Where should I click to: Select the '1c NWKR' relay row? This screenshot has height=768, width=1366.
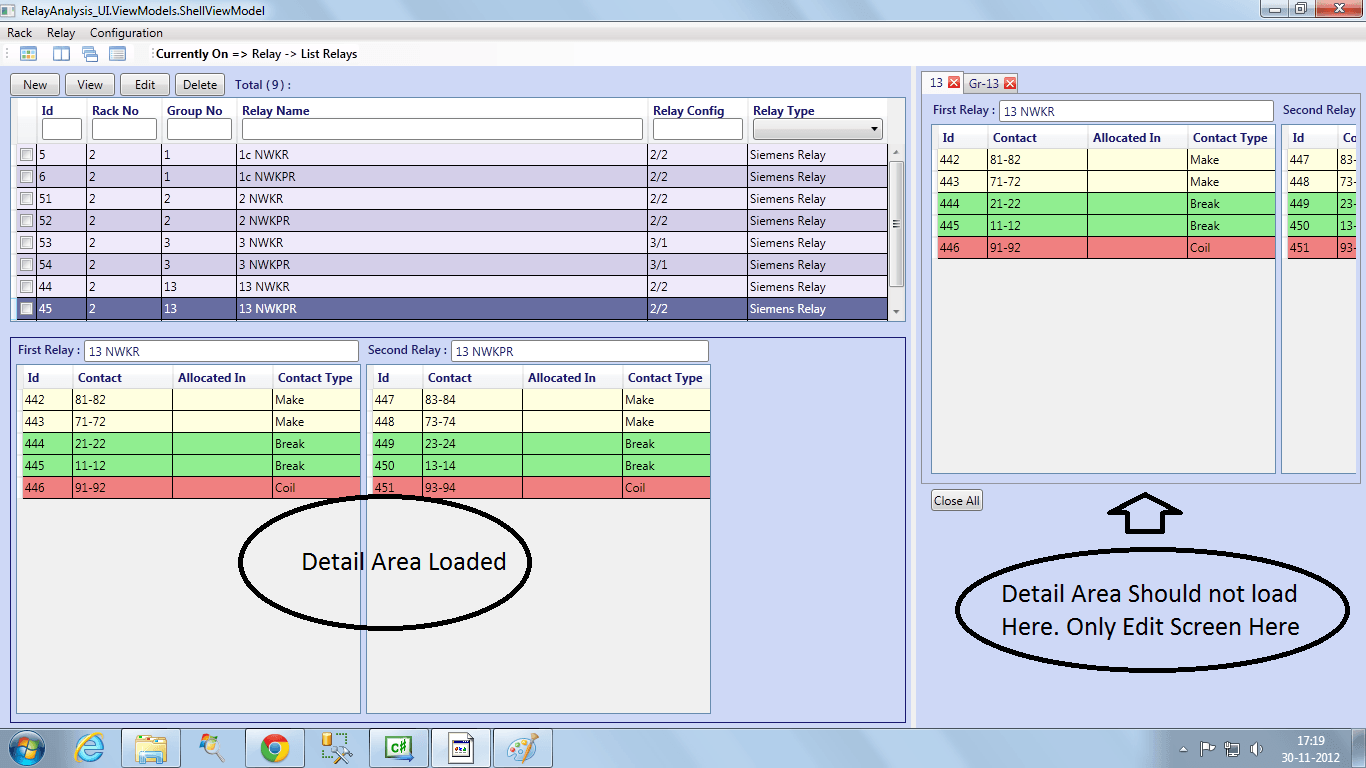point(452,155)
